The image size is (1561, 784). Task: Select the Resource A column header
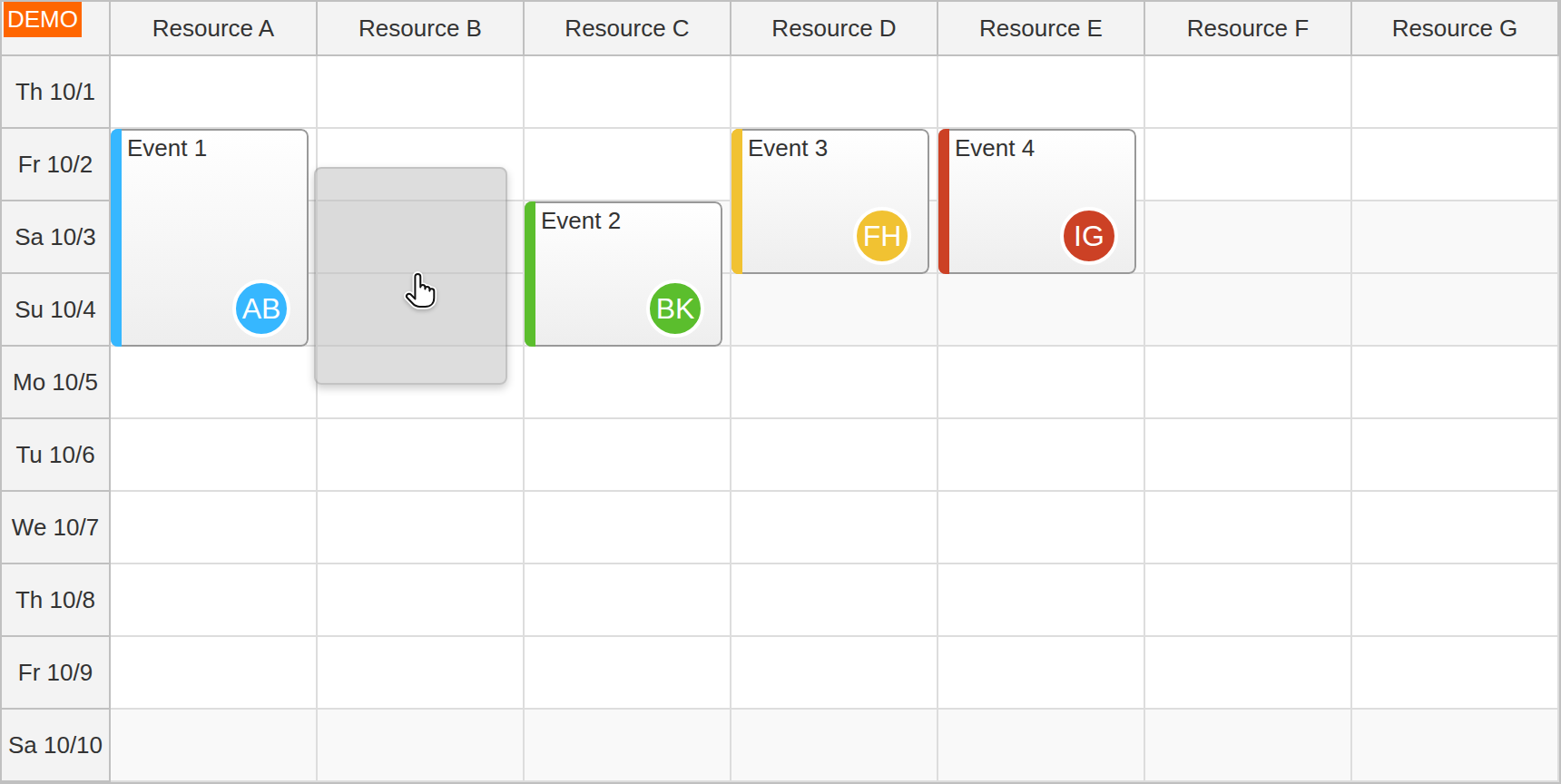(x=213, y=28)
